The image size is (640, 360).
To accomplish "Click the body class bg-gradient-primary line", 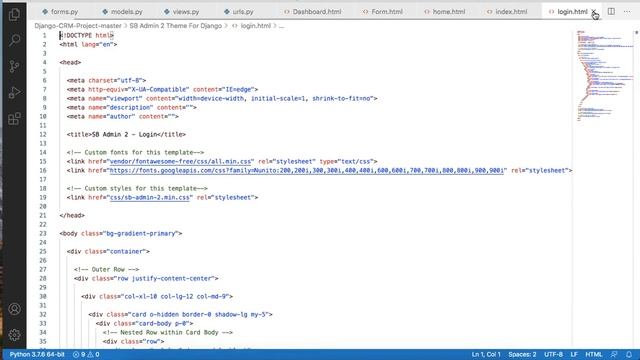I will pyautogui.click(x=121, y=233).
